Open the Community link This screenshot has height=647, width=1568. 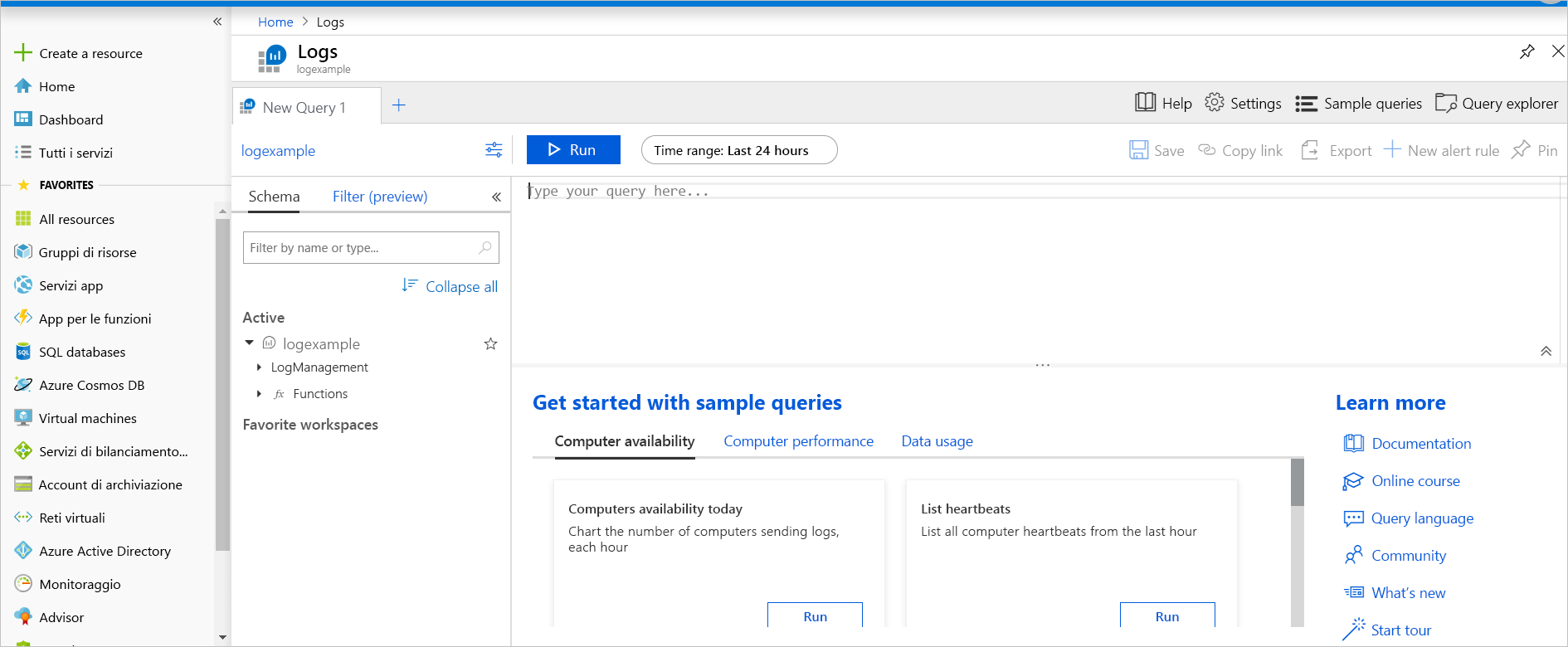(x=1395, y=556)
